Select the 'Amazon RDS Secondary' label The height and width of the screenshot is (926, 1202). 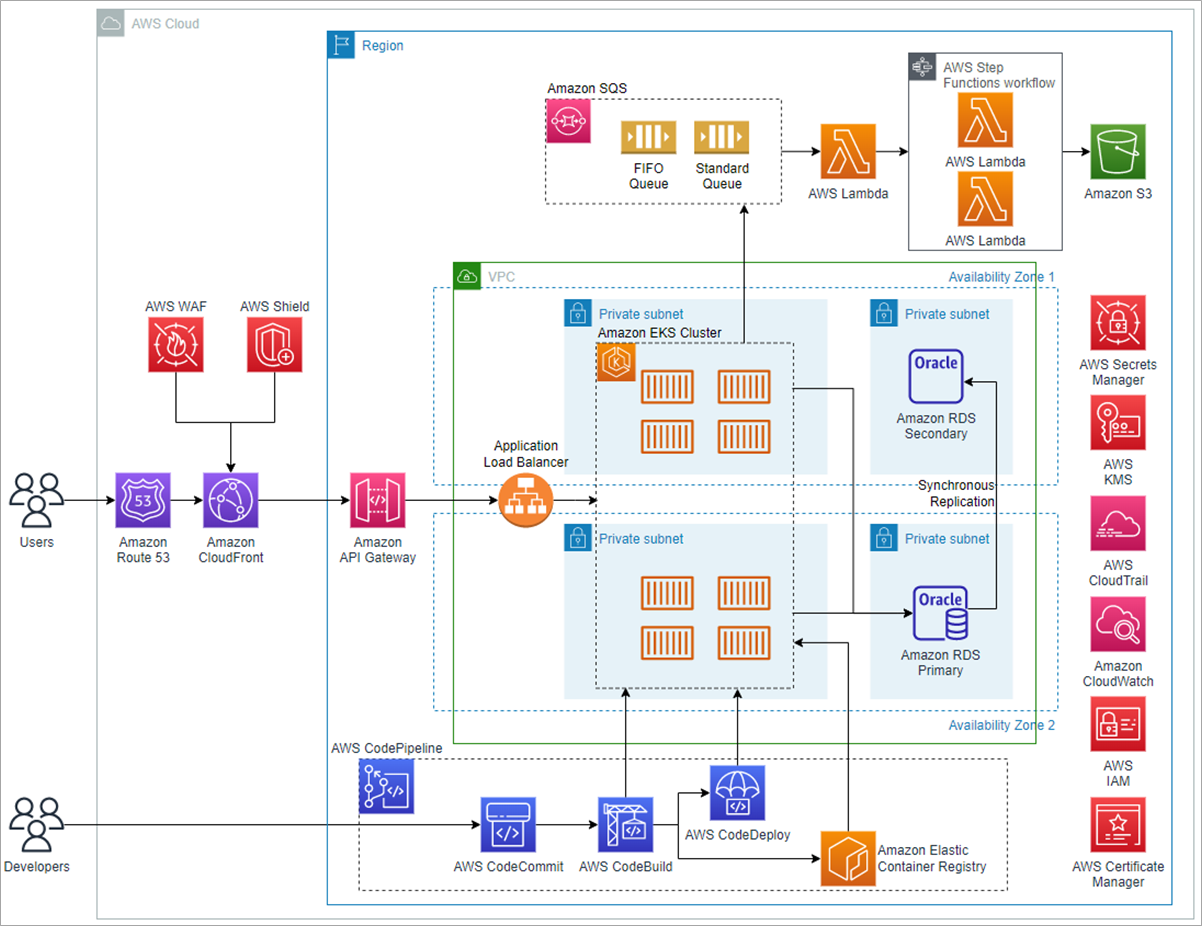point(936,426)
